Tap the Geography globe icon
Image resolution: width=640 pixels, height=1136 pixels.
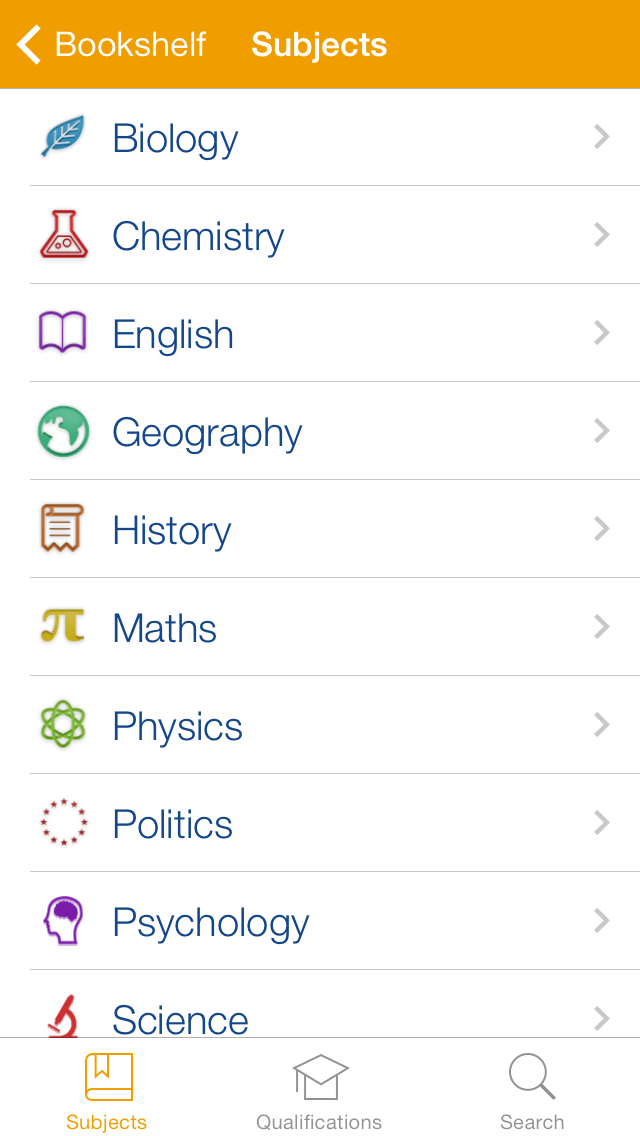click(x=63, y=431)
